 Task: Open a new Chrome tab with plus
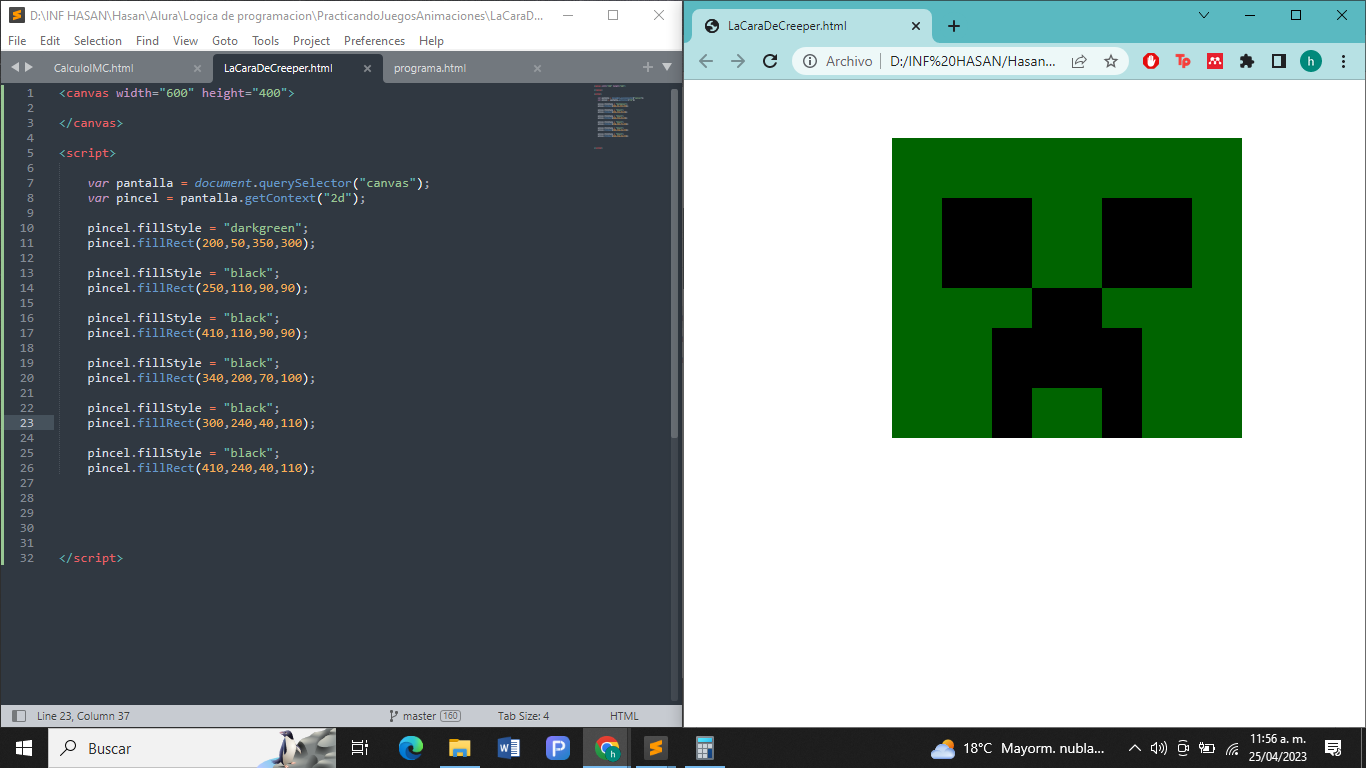click(x=954, y=26)
